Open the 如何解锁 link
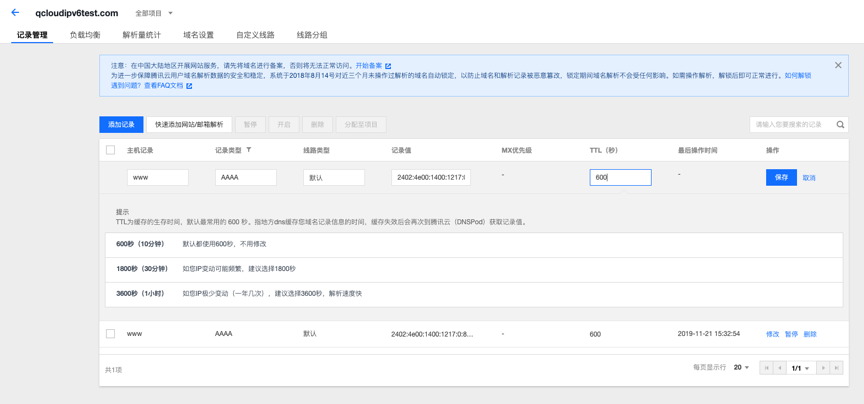Viewport: 864px width, 404px height. tap(798, 76)
